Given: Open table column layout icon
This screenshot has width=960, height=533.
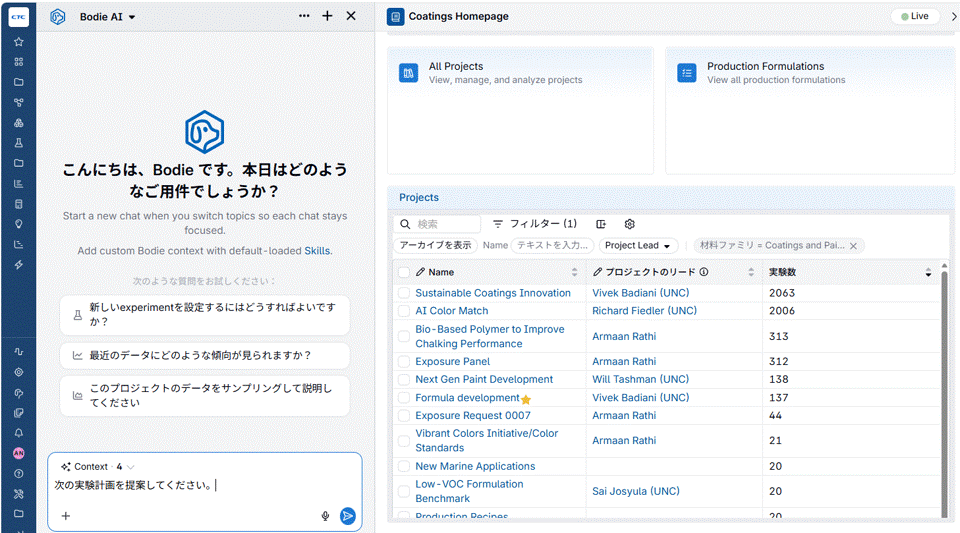Looking at the screenshot, I should (601, 224).
